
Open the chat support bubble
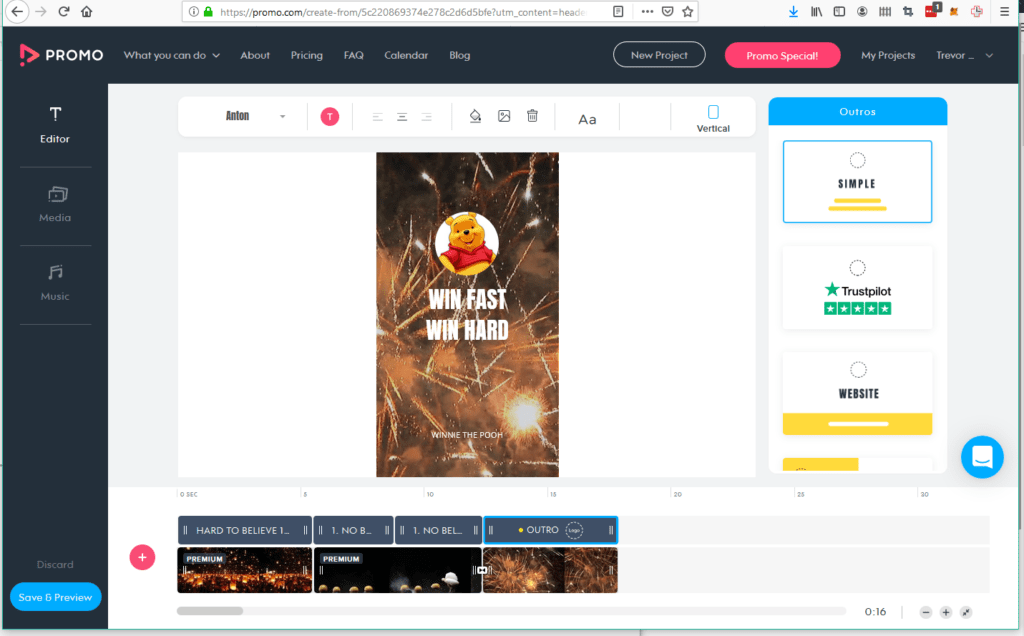point(982,457)
